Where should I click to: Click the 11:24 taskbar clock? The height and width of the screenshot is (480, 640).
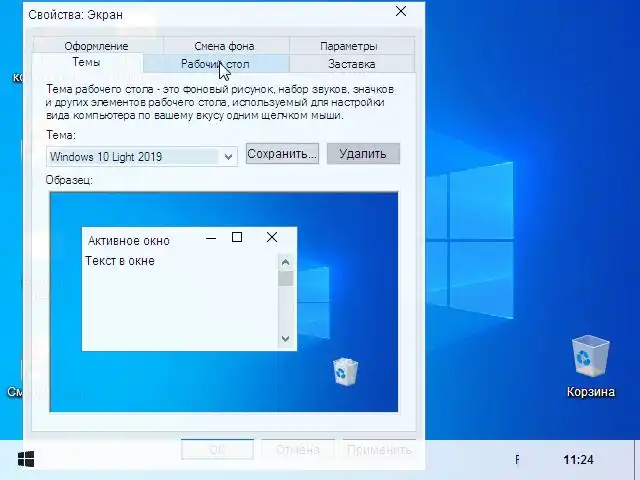578,460
